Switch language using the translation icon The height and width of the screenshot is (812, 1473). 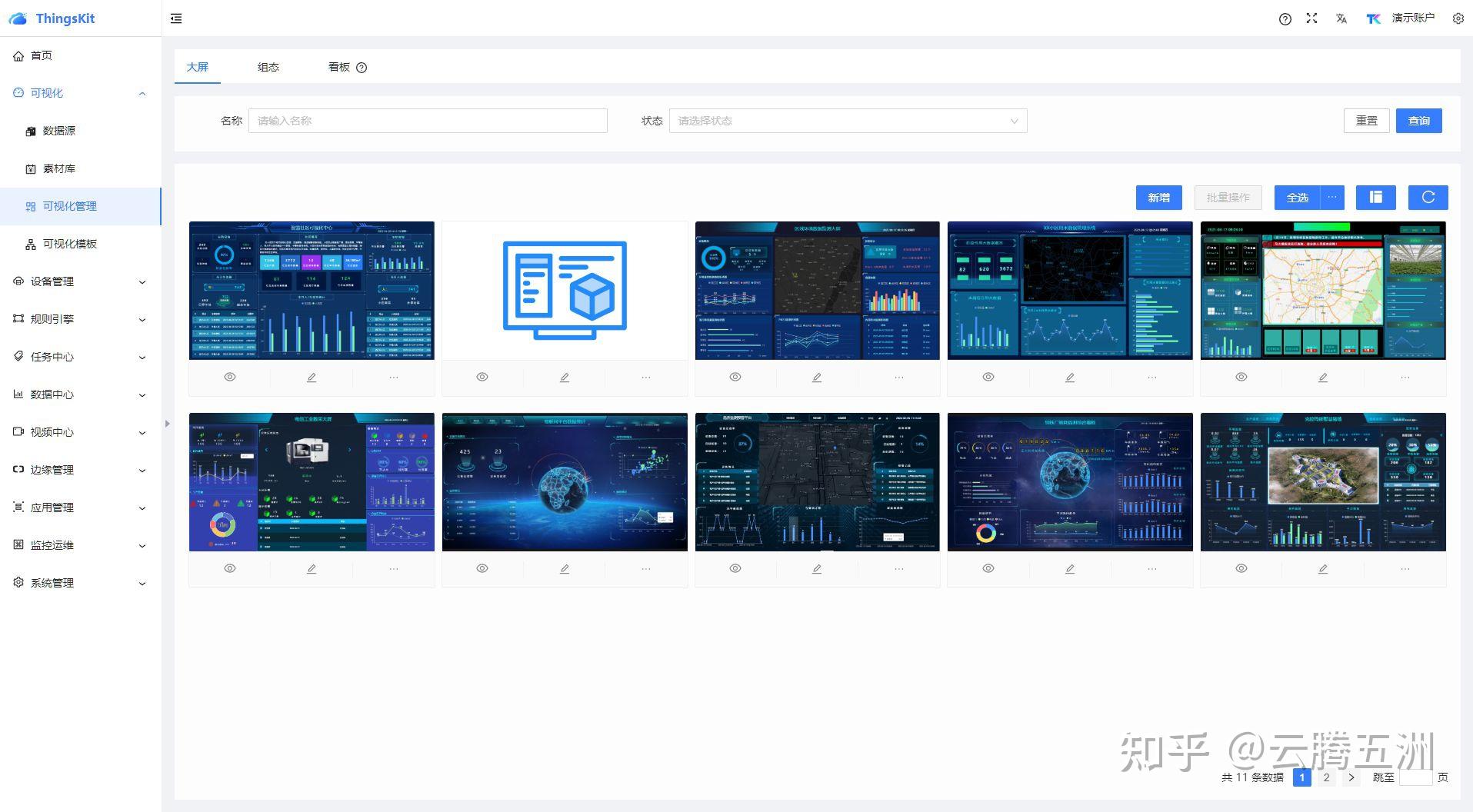[1341, 18]
